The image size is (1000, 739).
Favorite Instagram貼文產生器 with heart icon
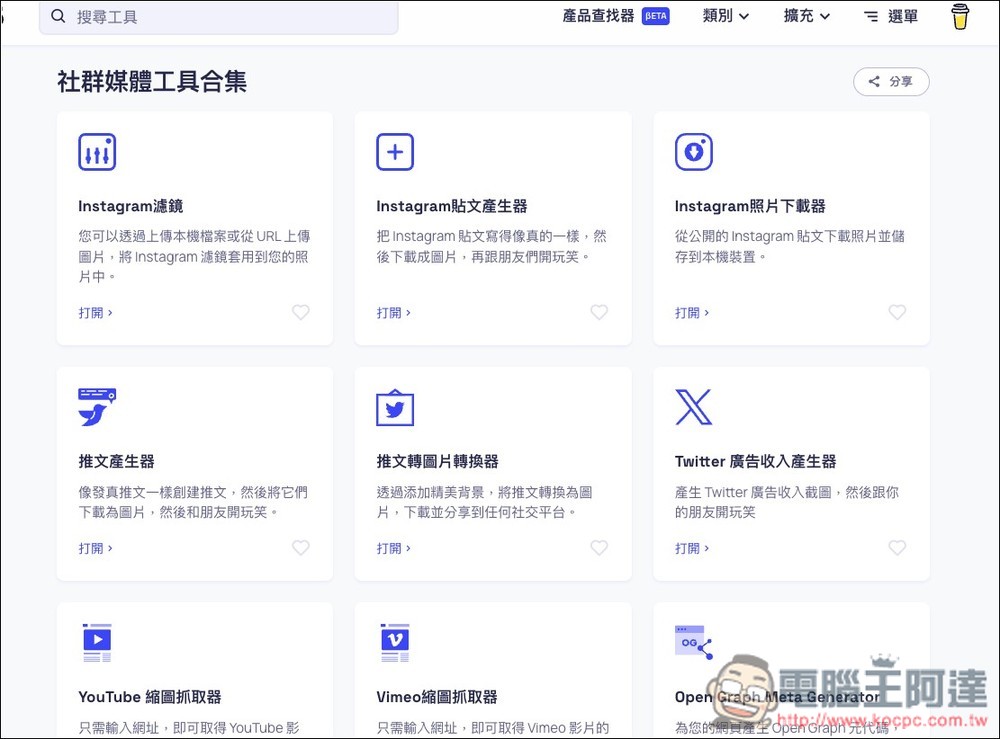(599, 312)
